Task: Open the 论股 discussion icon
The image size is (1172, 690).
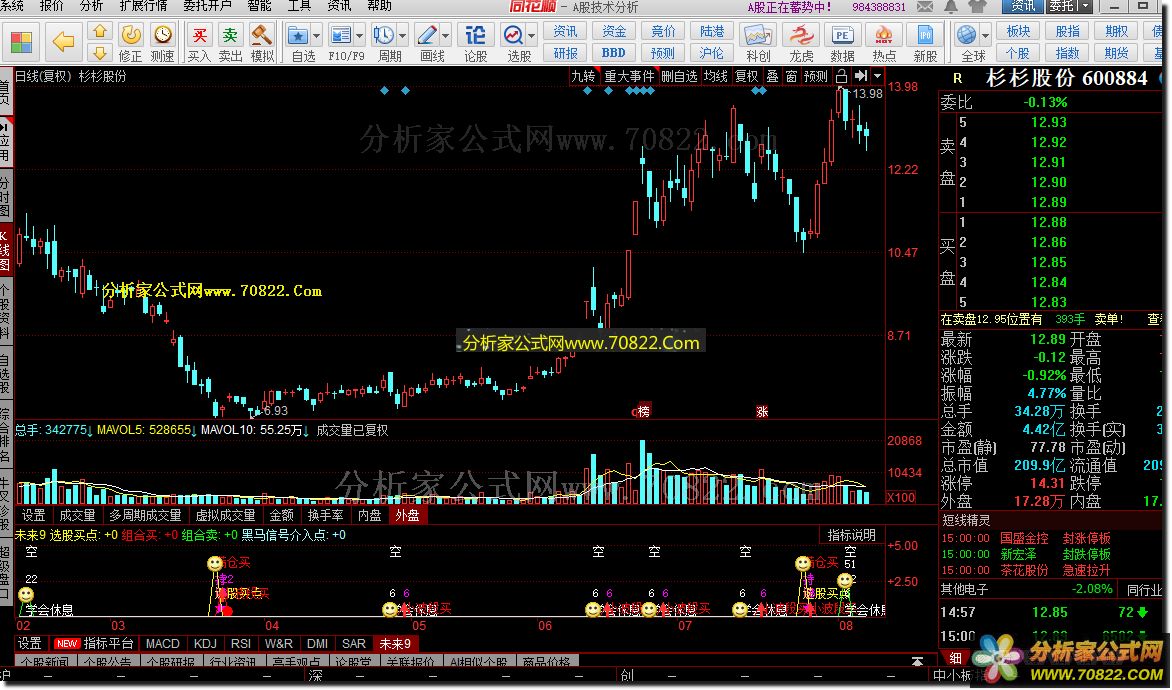Action: [475, 35]
